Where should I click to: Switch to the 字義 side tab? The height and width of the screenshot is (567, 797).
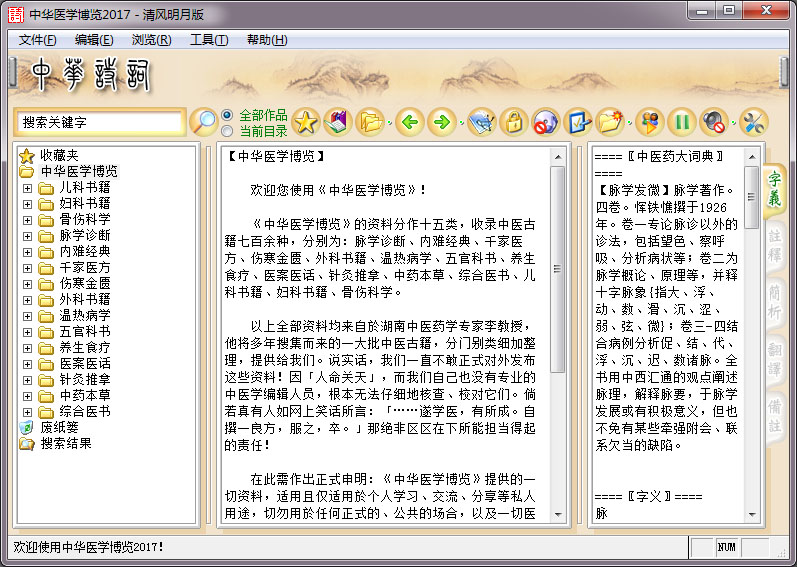tap(774, 190)
